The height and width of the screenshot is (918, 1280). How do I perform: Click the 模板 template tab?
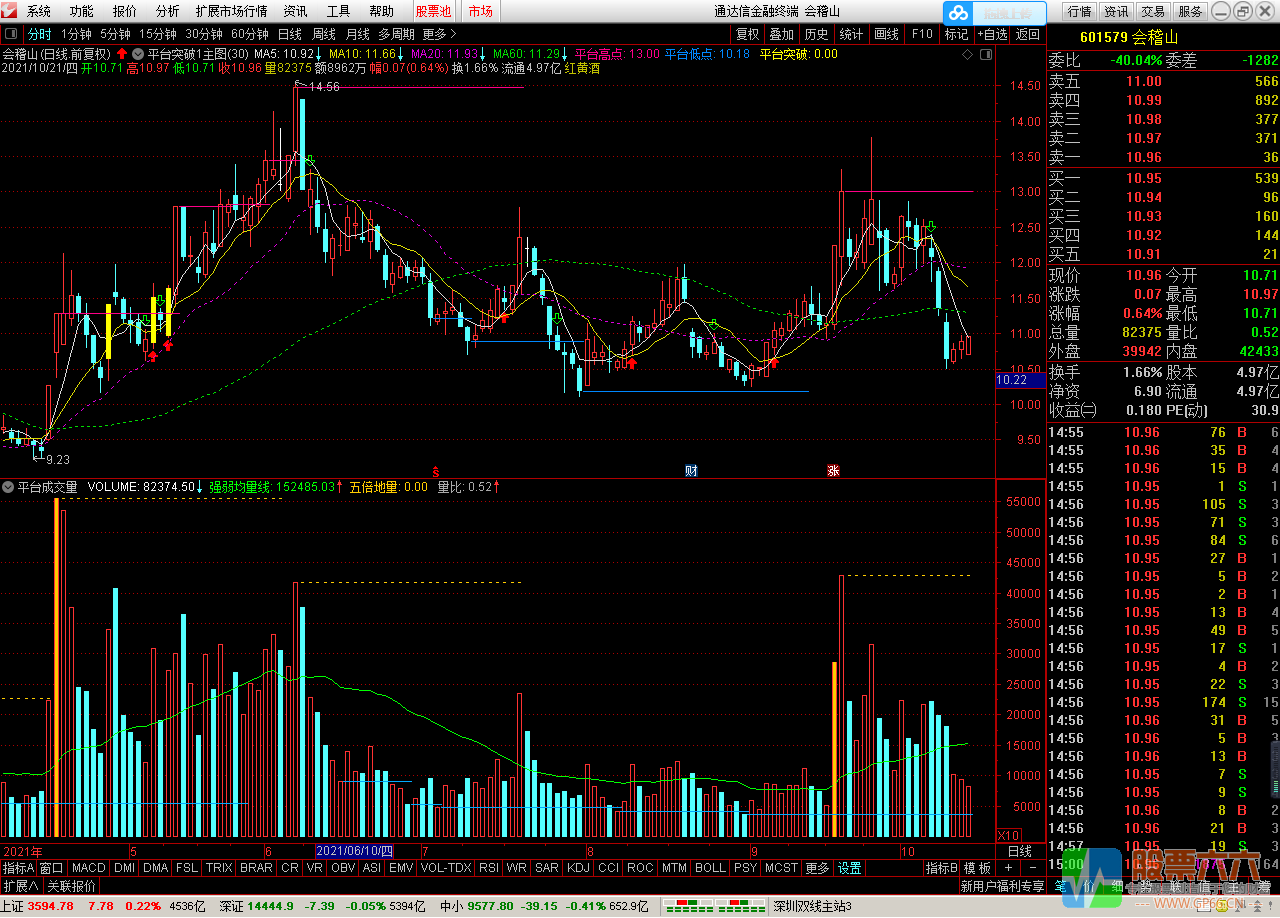pyautogui.click(x=977, y=868)
